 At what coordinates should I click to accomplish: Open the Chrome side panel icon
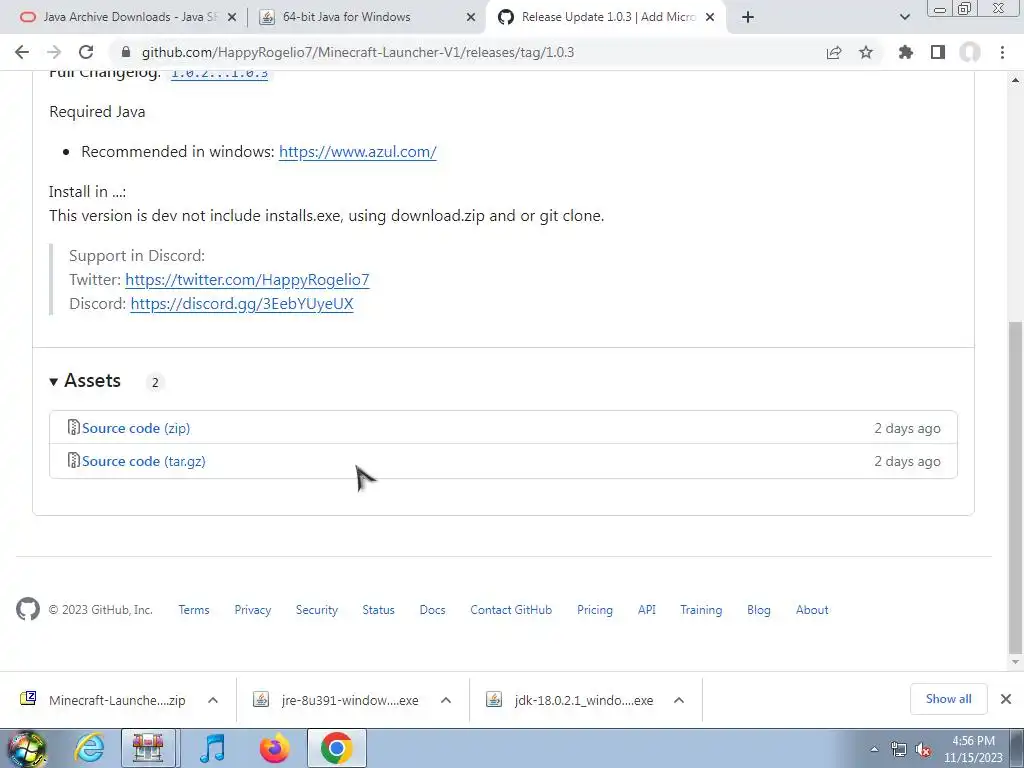tap(938, 52)
